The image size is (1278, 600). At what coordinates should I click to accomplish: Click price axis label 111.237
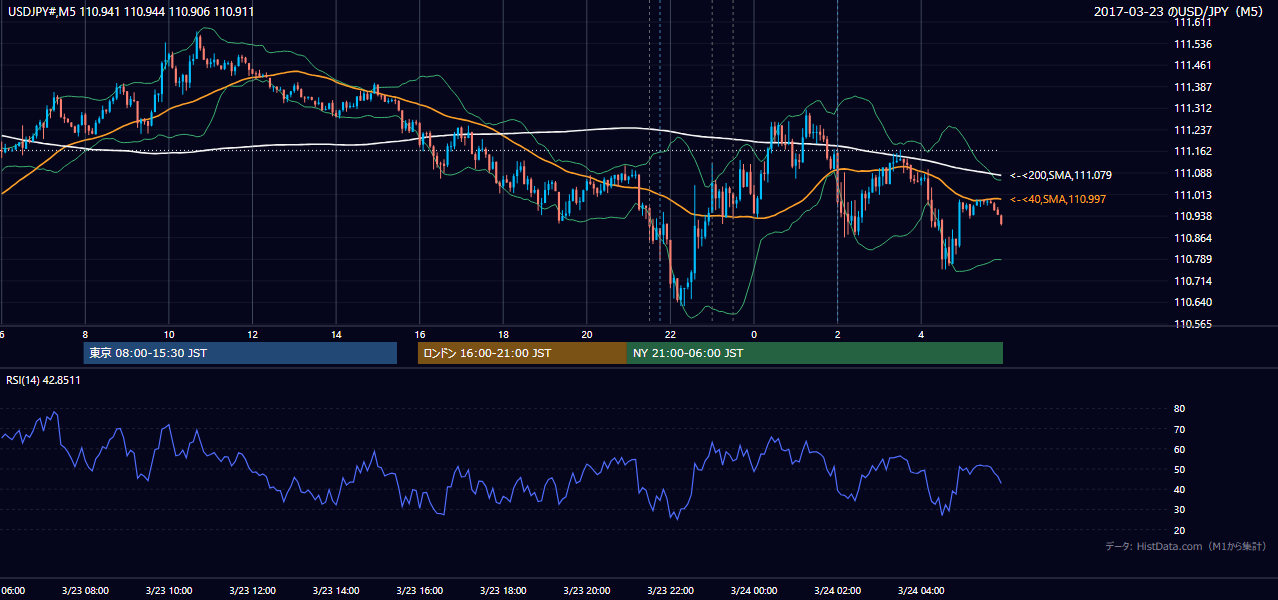(1193, 130)
